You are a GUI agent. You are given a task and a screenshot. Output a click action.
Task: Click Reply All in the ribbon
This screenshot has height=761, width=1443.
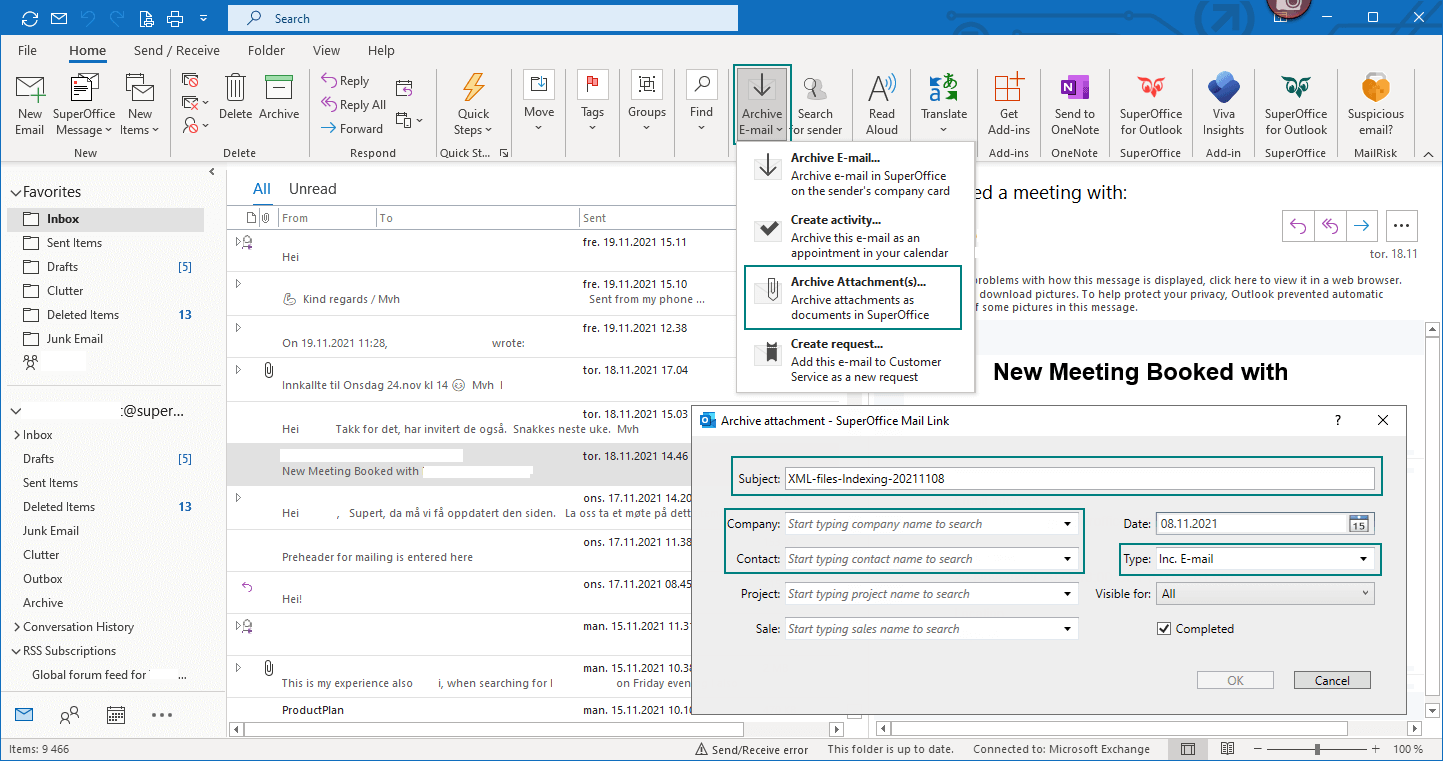coord(353,105)
